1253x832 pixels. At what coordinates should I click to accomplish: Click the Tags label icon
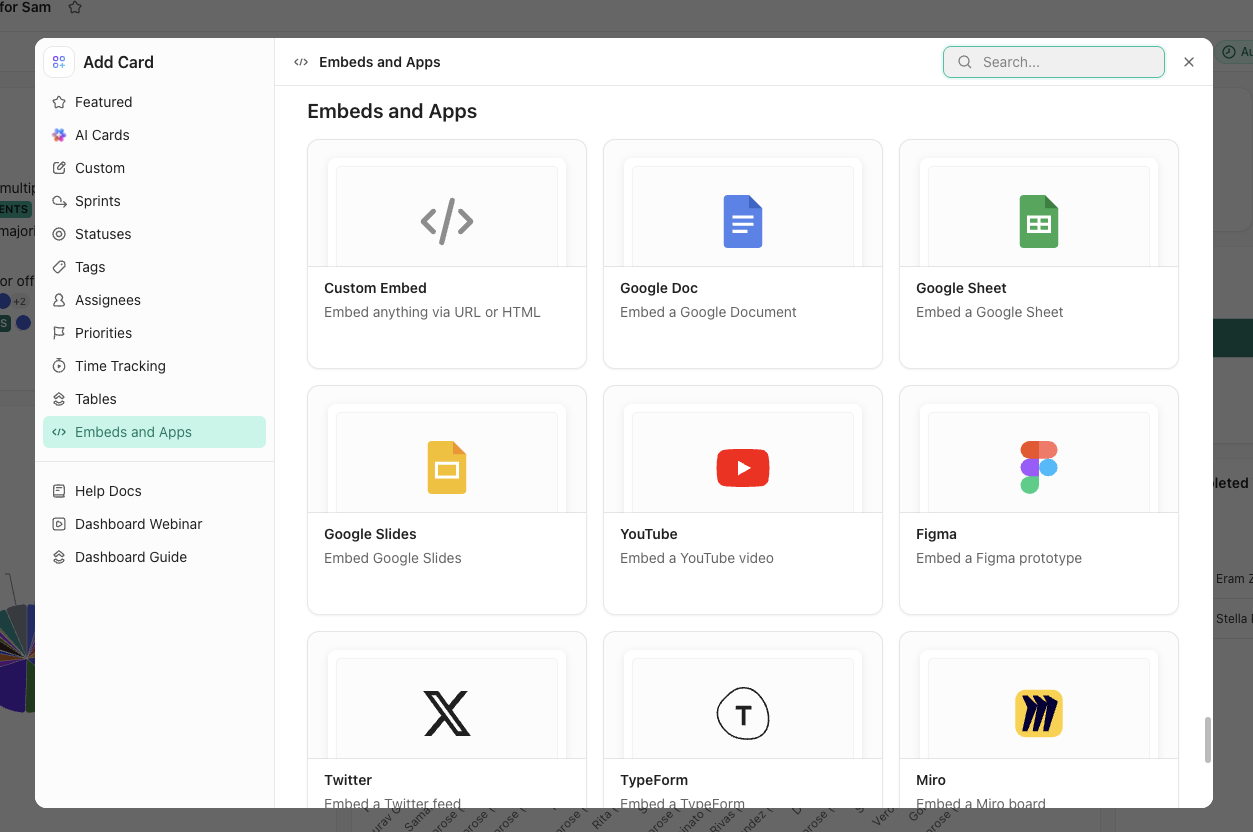59,267
